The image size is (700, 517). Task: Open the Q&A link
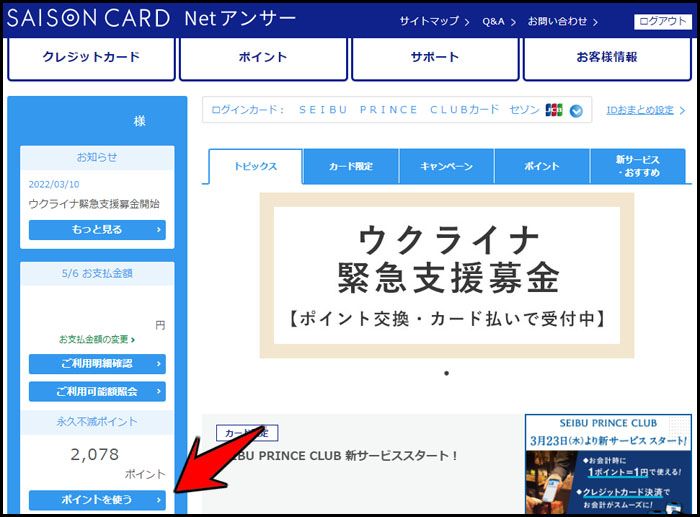tap(493, 21)
